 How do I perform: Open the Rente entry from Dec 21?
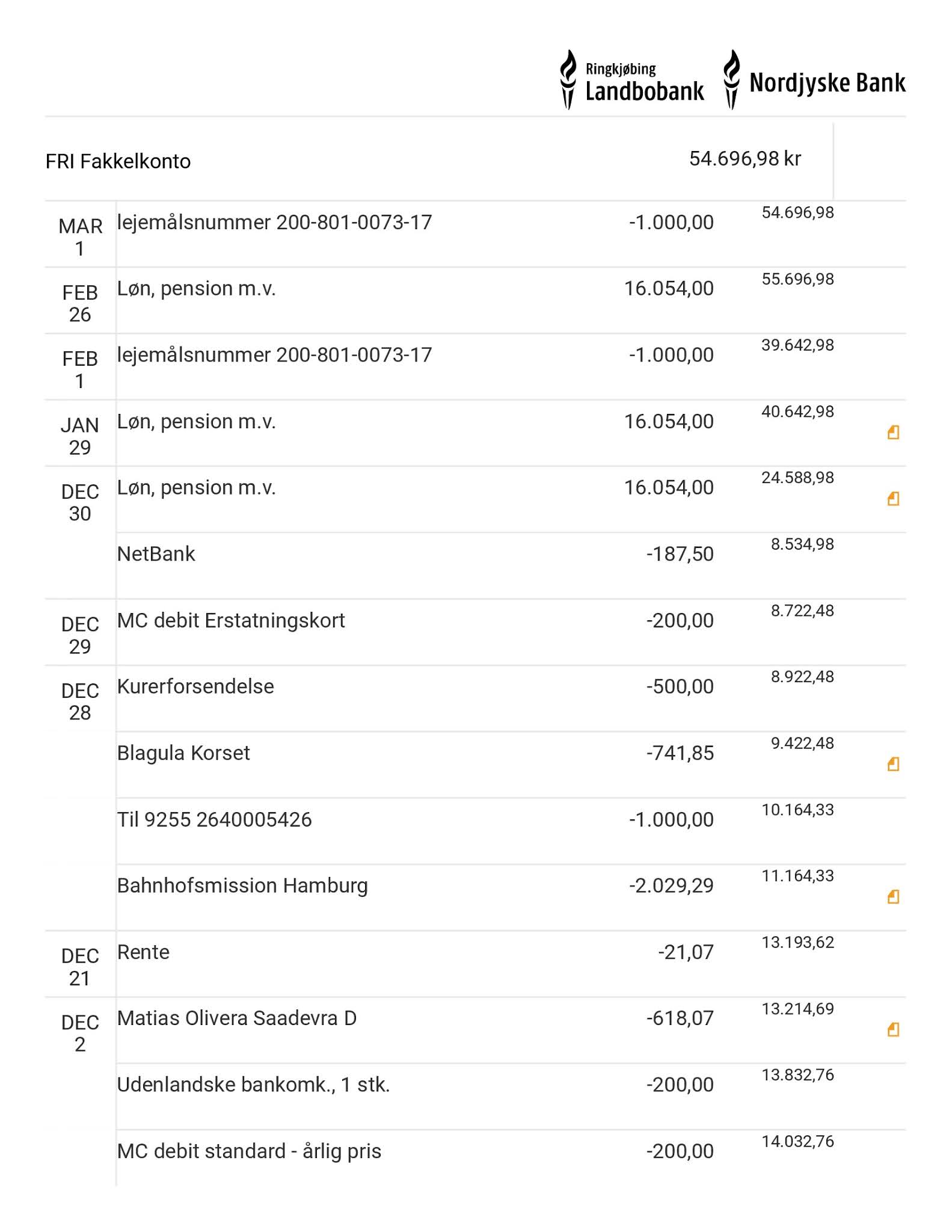143,952
